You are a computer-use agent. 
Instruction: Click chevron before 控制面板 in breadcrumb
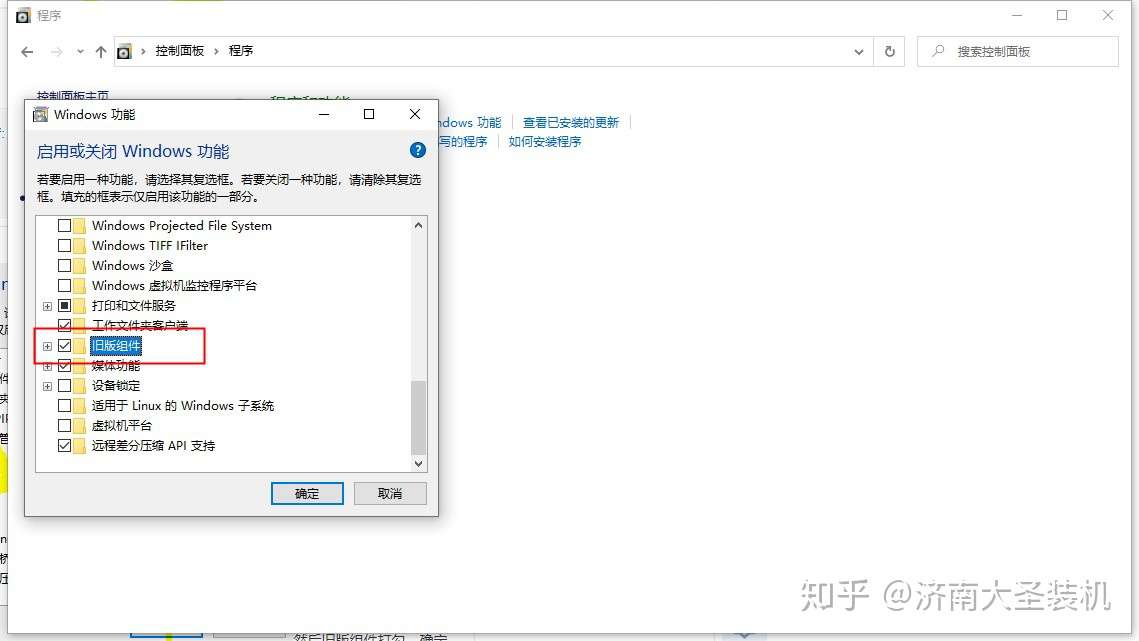[x=143, y=51]
